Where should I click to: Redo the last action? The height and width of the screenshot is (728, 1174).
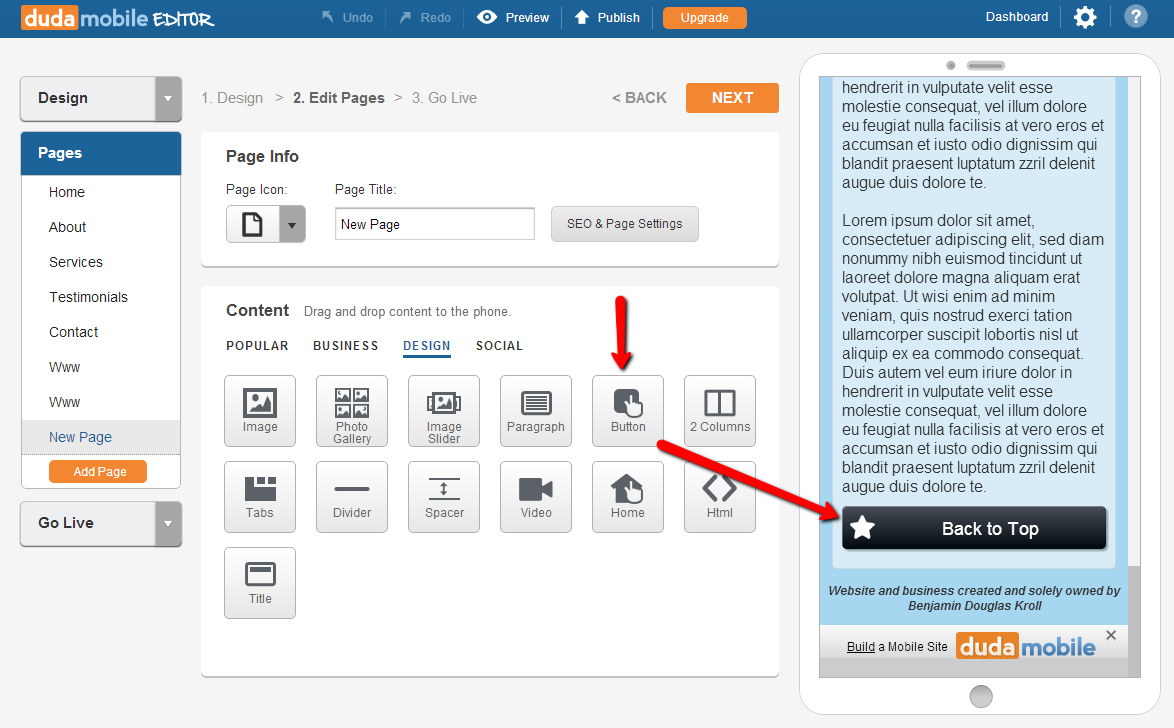pyautogui.click(x=425, y=17)
